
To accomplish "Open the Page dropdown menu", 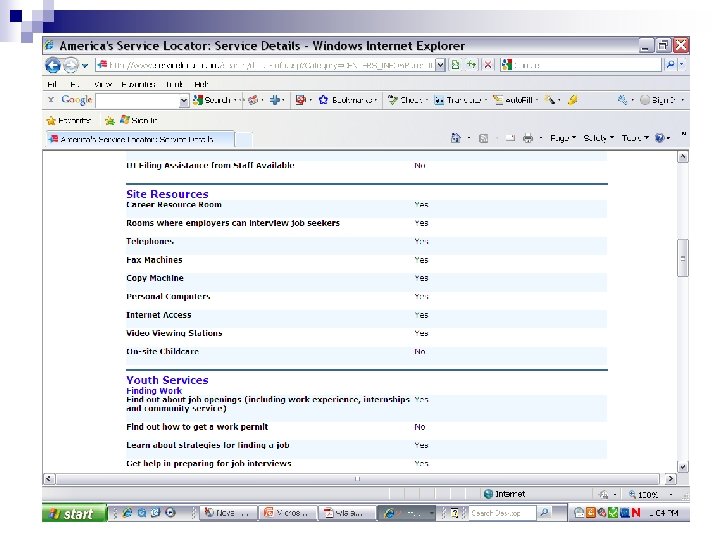I will [563, 138].
